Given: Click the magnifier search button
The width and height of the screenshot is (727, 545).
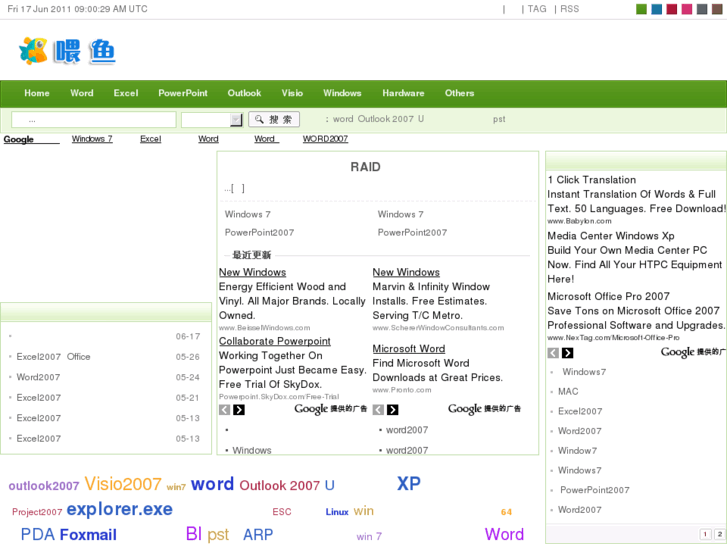Looking at the screenshot, I should tap(274, 119).
